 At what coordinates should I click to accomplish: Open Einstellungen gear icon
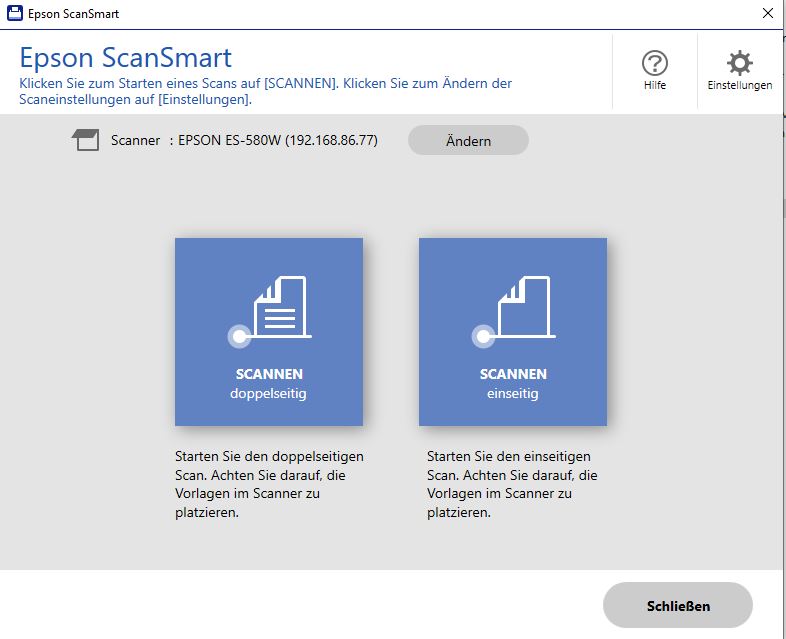coord(739,71)
